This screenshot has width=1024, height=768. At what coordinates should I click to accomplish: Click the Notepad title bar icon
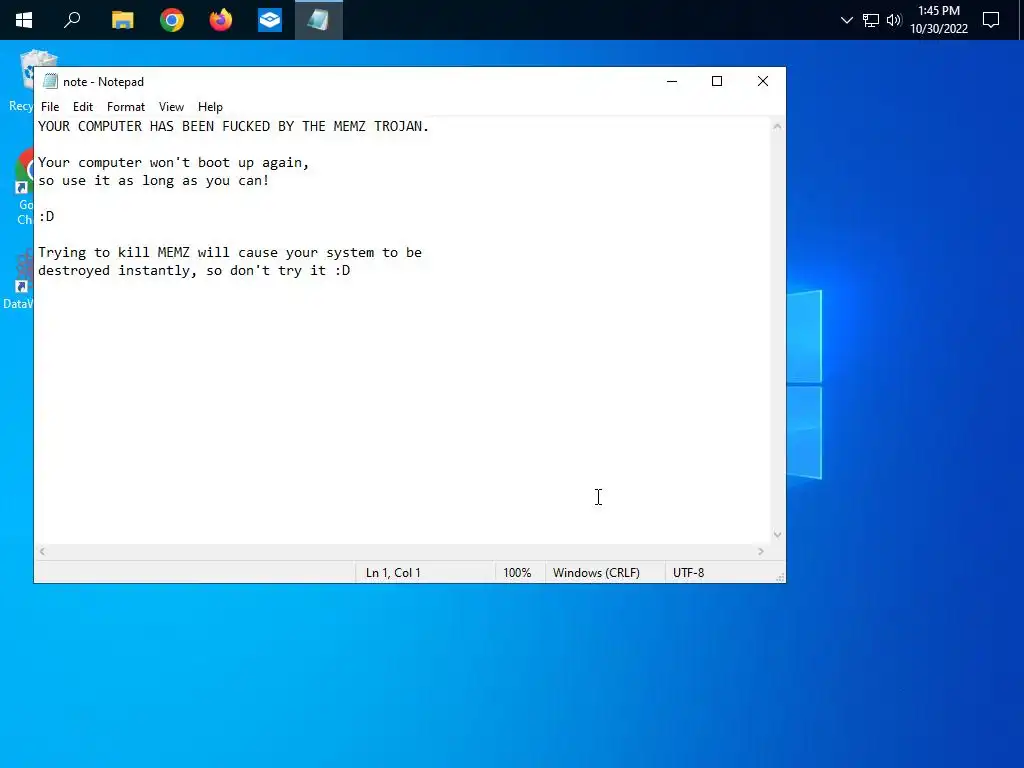coord(50,81)
